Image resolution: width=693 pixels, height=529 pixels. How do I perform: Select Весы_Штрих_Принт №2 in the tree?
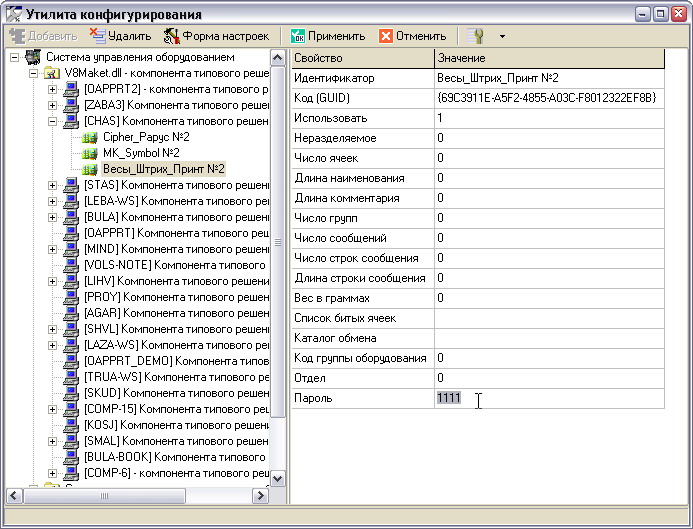coord(164,169)
